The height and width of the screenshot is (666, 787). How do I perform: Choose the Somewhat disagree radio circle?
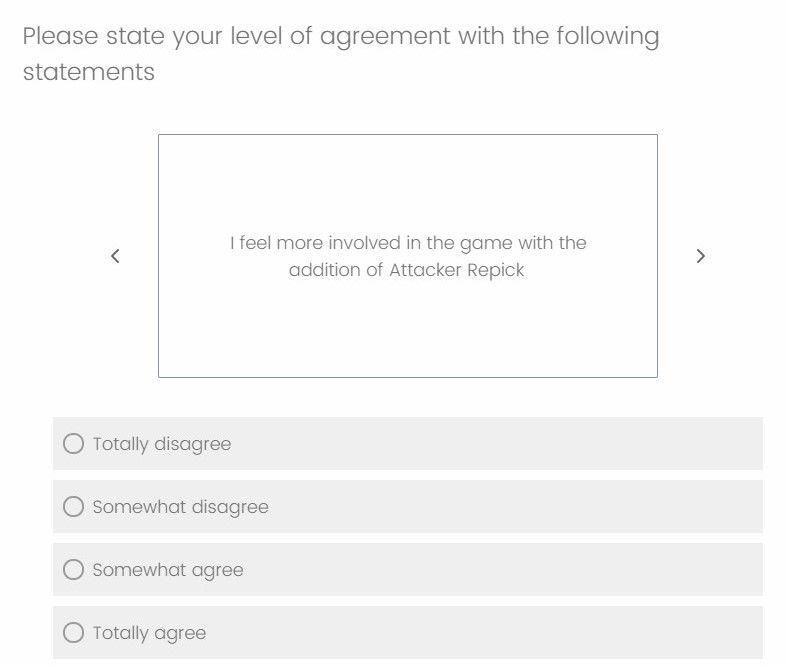73,506
